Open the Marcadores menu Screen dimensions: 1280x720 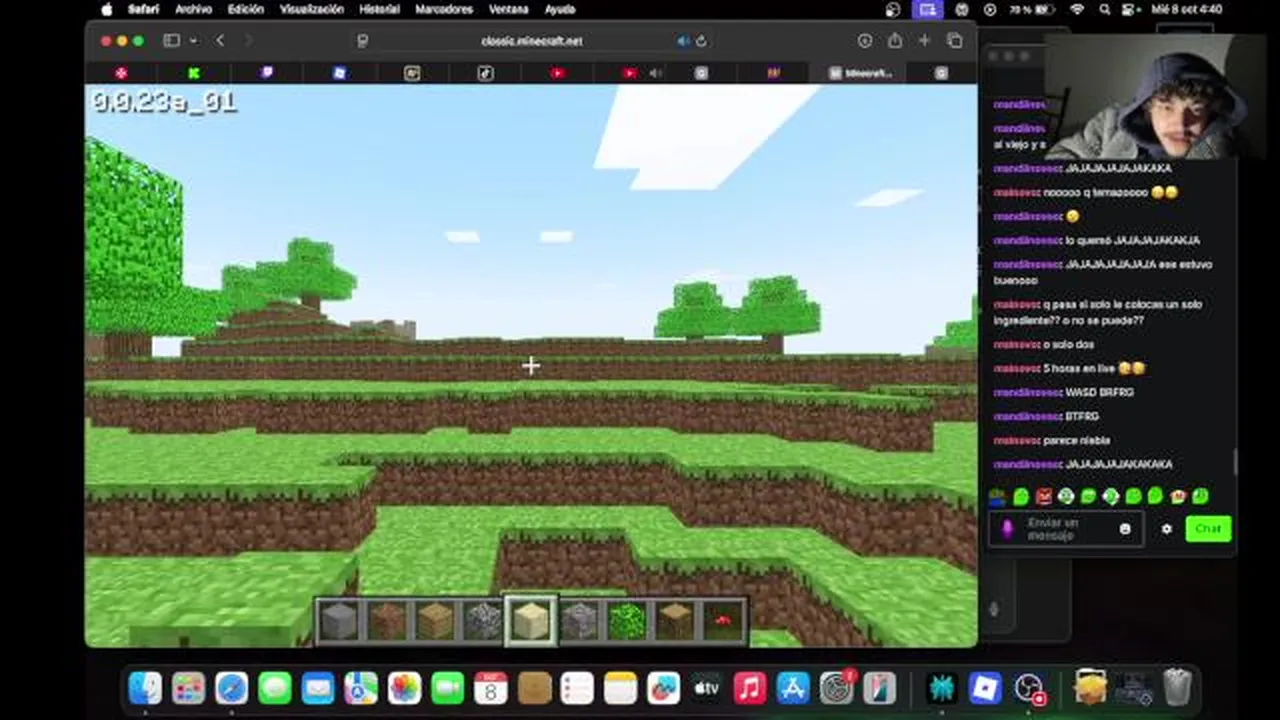pos(444,9)
